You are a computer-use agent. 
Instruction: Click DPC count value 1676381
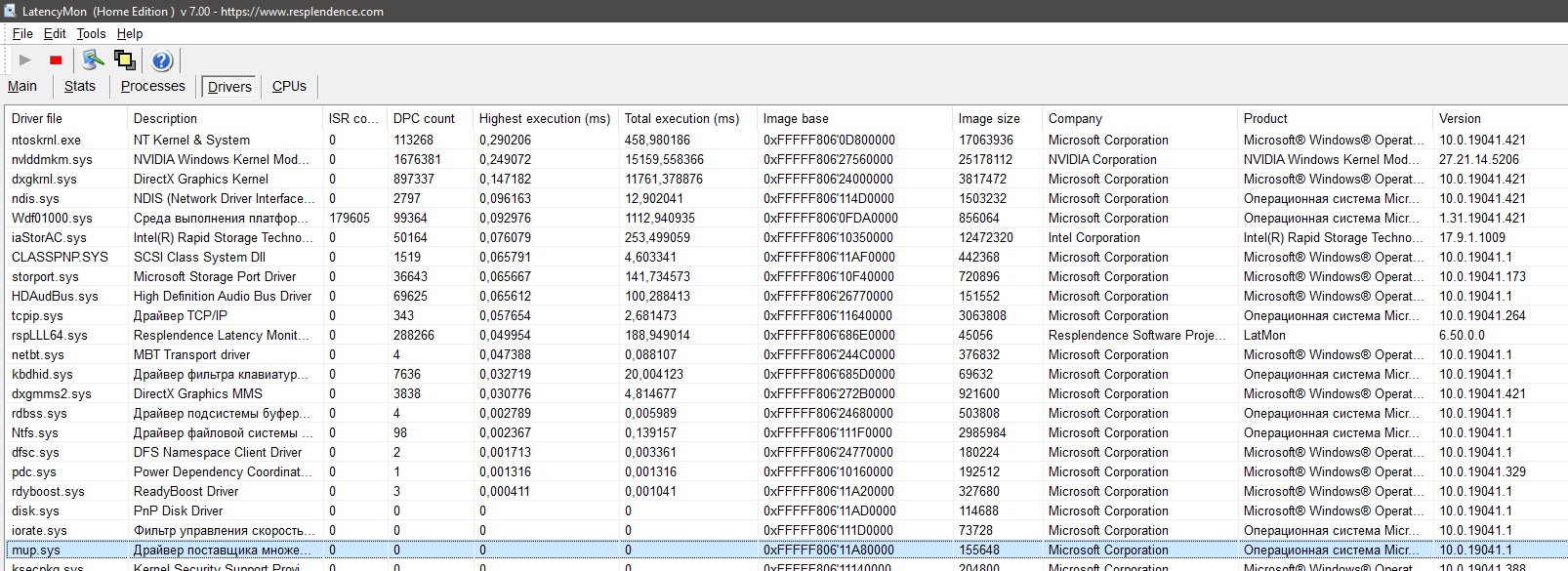(417, 159)
